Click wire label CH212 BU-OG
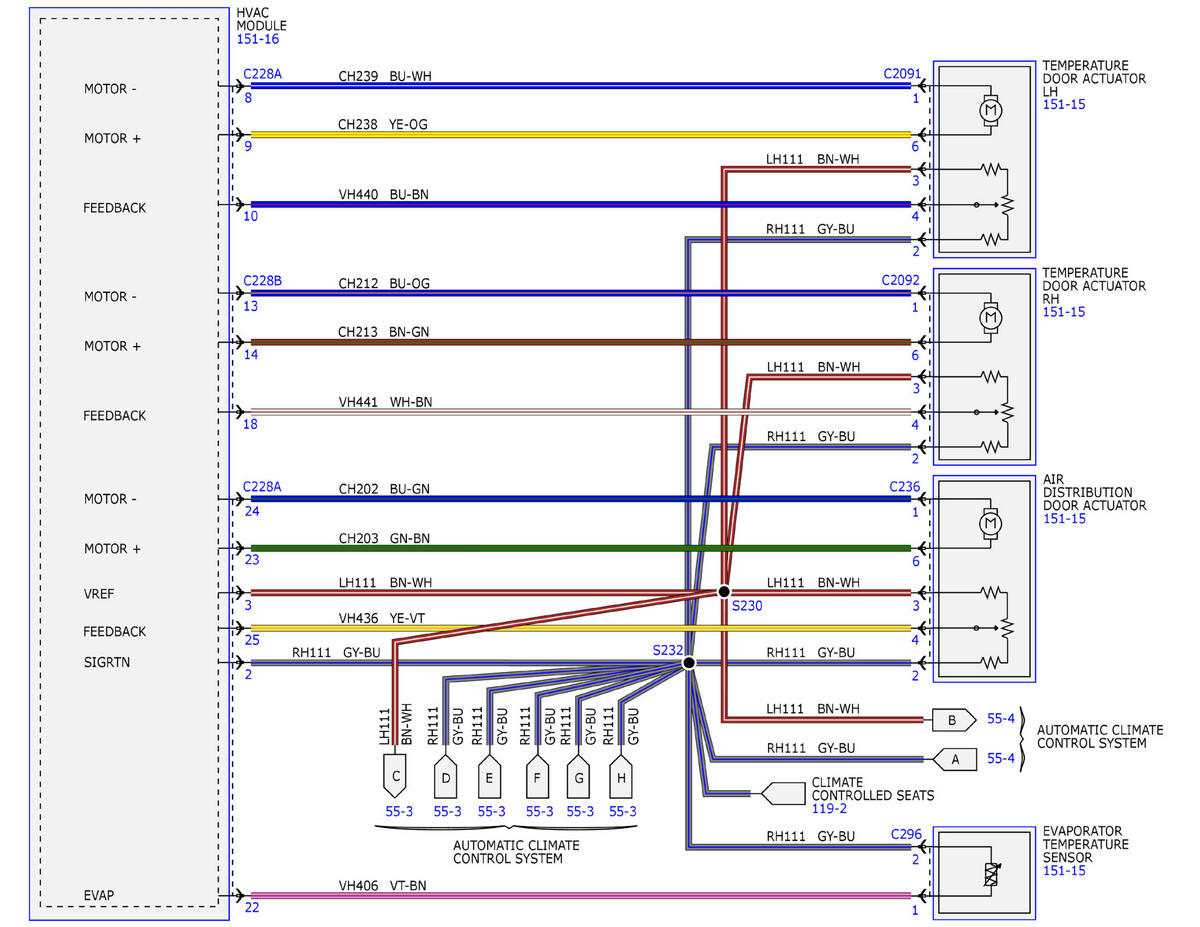The height and width of the screenshot is (927, 1200). pyautogui.click(x=384, y=283)
